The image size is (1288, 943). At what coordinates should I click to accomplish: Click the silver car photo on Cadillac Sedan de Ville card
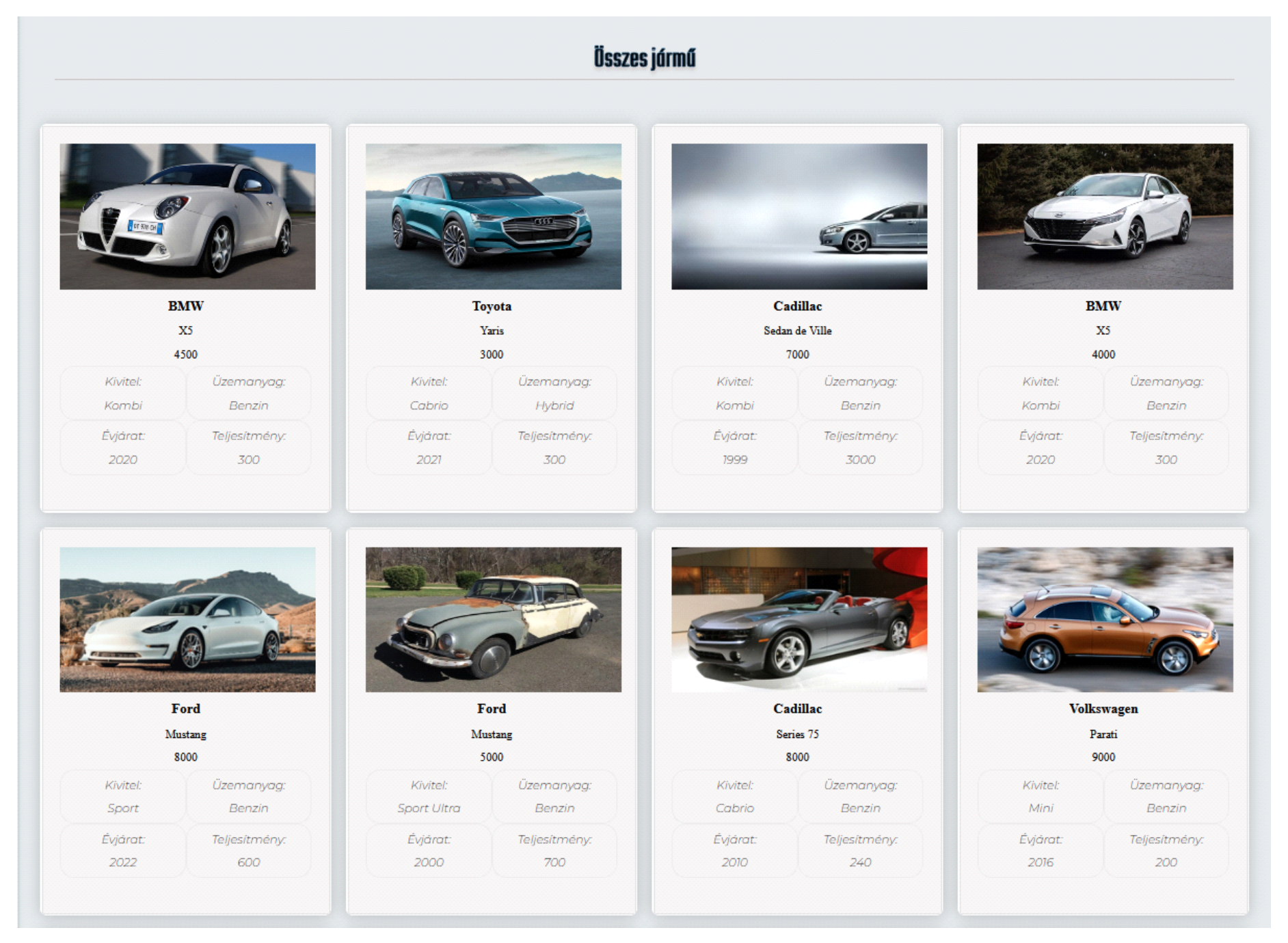tap(799, 216)
